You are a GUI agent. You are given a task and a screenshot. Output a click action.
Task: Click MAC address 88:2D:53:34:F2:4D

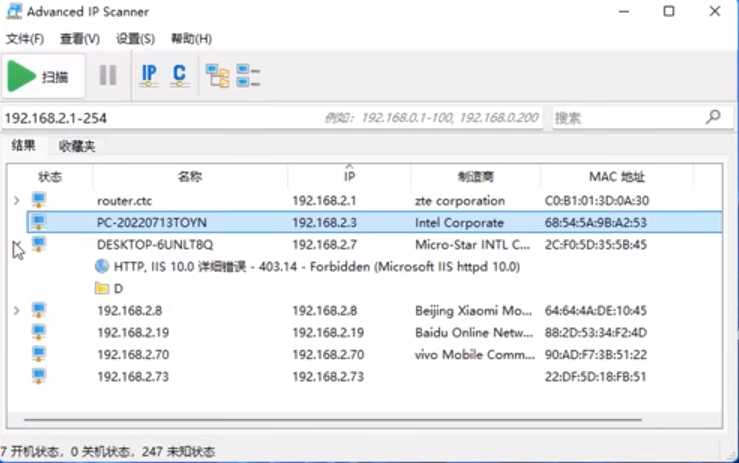(x=596, y=332)
